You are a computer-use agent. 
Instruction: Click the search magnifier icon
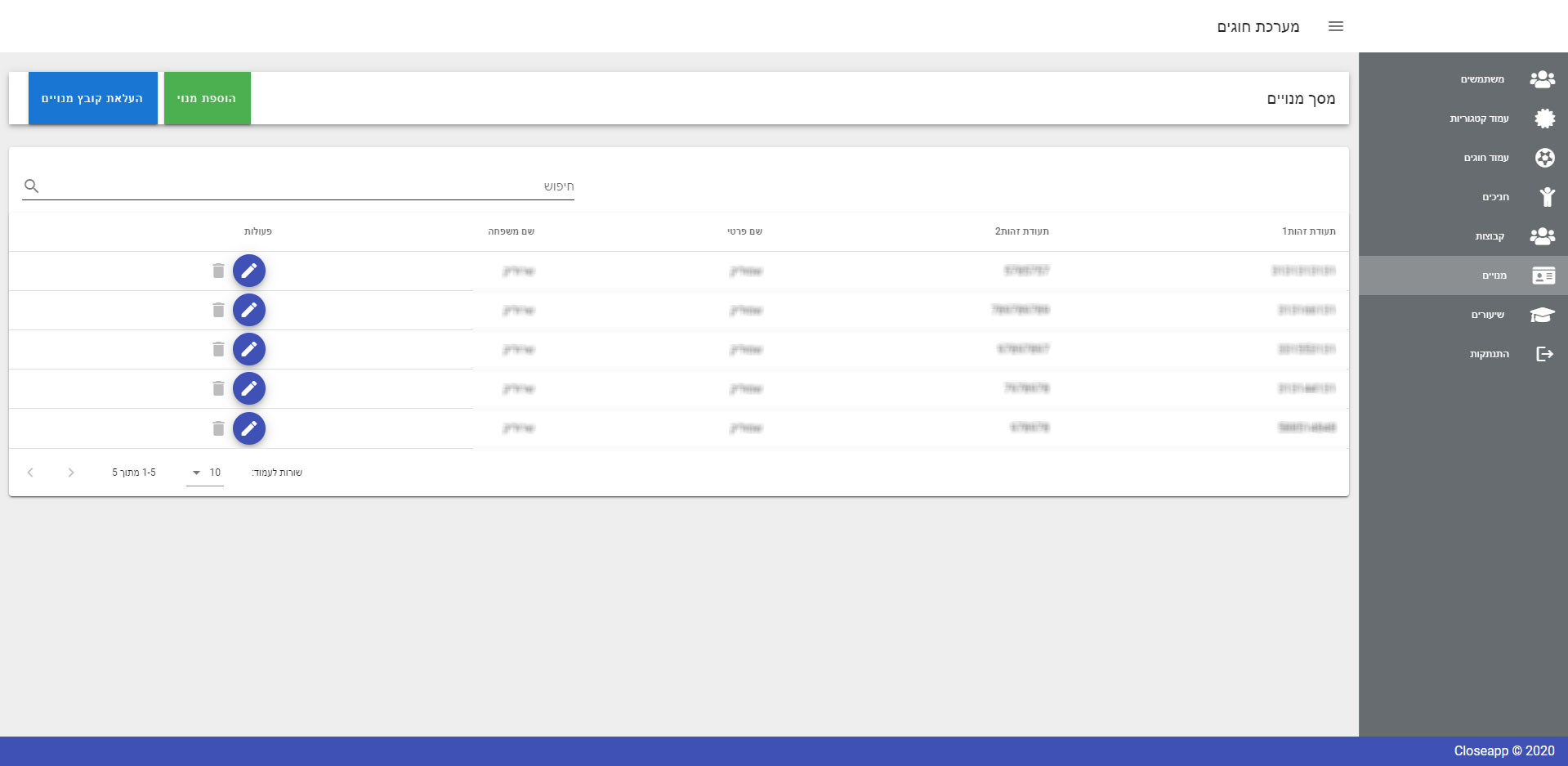pos(32,186)
